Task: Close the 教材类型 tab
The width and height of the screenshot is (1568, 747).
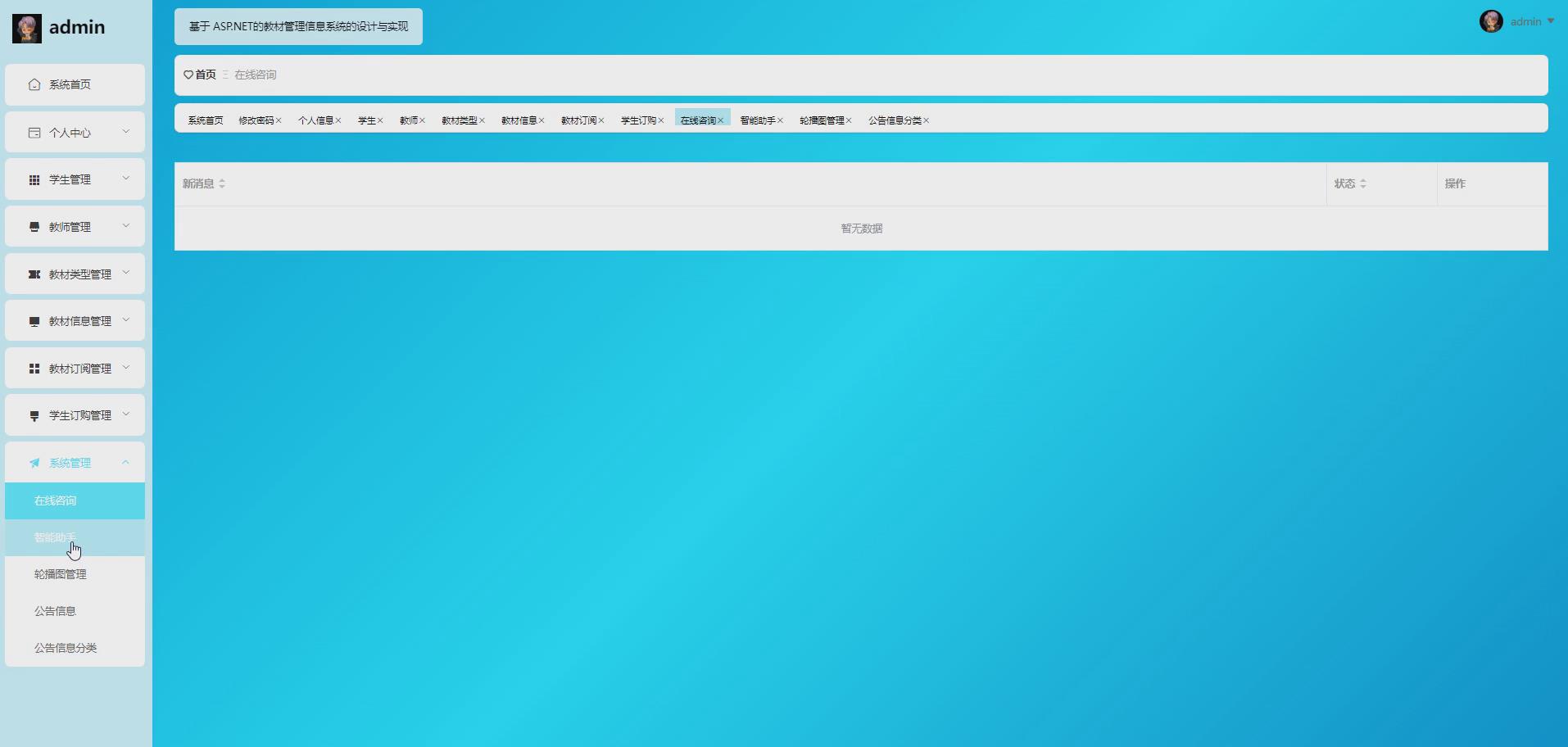Action: (x=482, y=120)
